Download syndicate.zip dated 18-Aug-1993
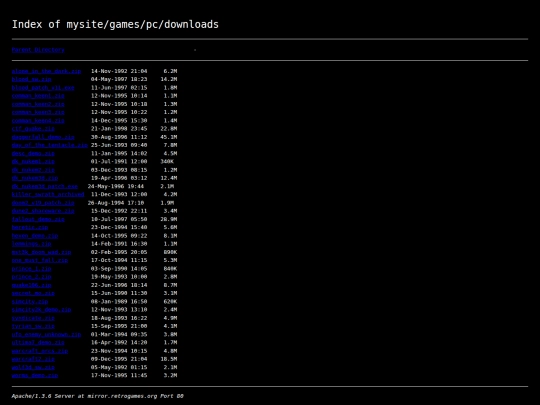 (33, 318)
